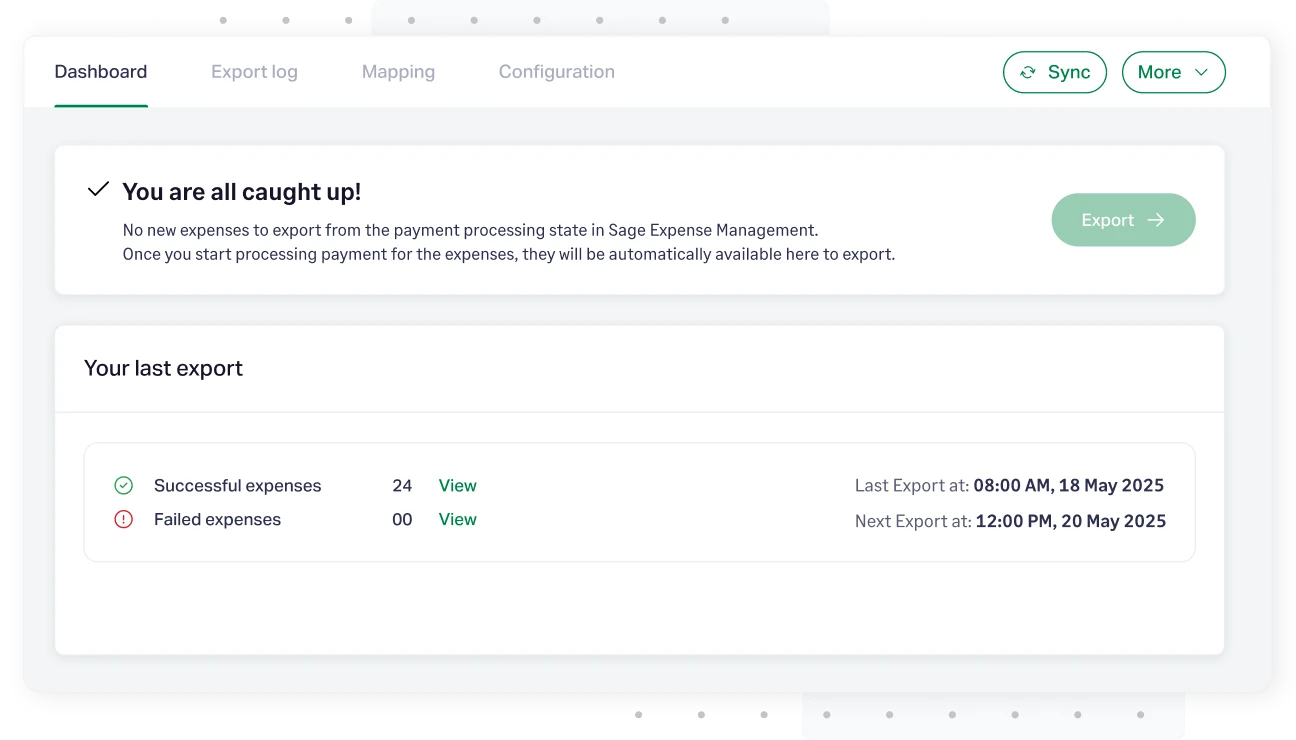Click the green checkmark beside Successful expenses

[123, 485]
